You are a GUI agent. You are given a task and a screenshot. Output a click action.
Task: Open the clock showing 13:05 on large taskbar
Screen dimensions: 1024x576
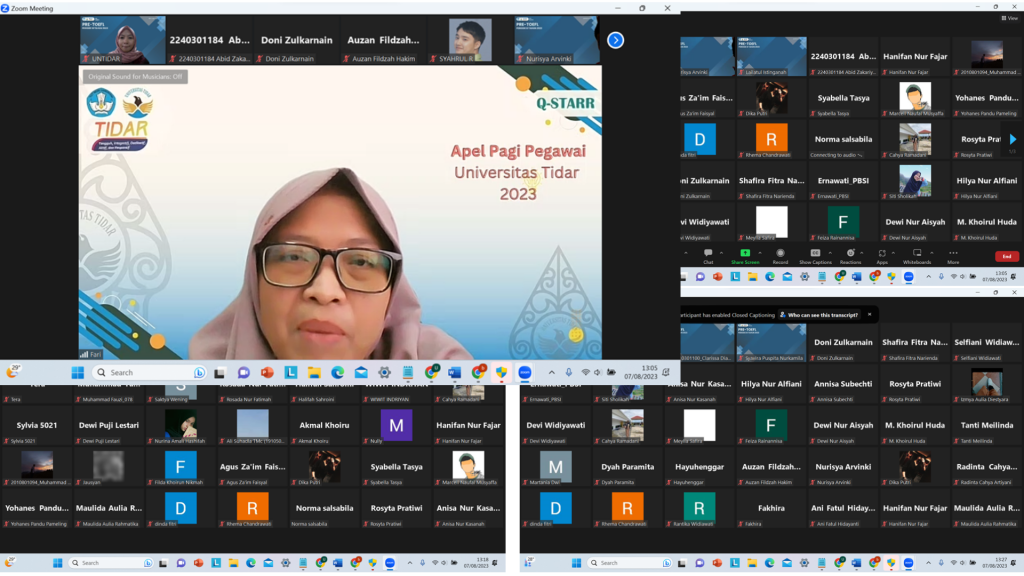pos(640,372)
